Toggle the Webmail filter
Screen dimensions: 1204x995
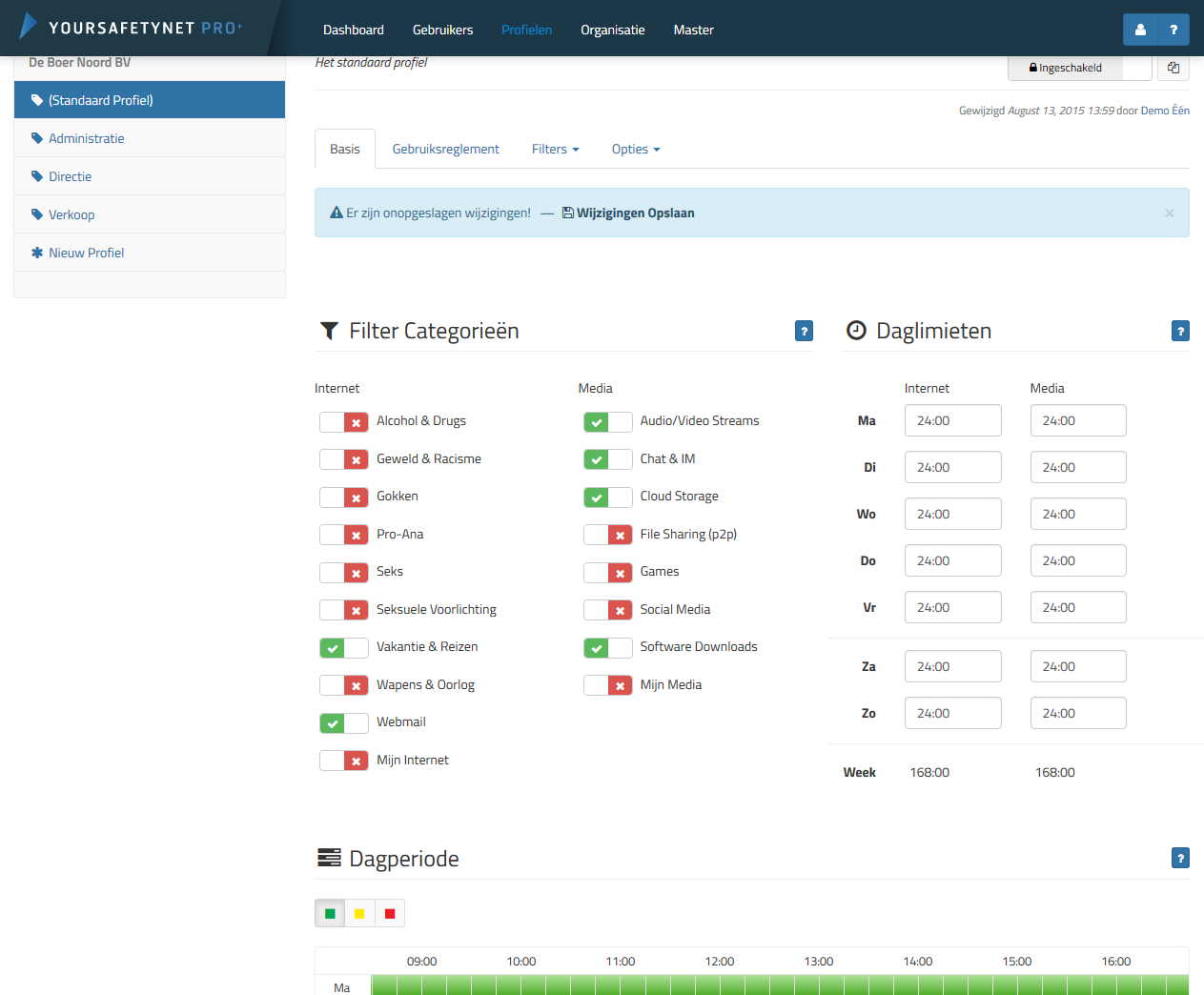pos(344,723)
